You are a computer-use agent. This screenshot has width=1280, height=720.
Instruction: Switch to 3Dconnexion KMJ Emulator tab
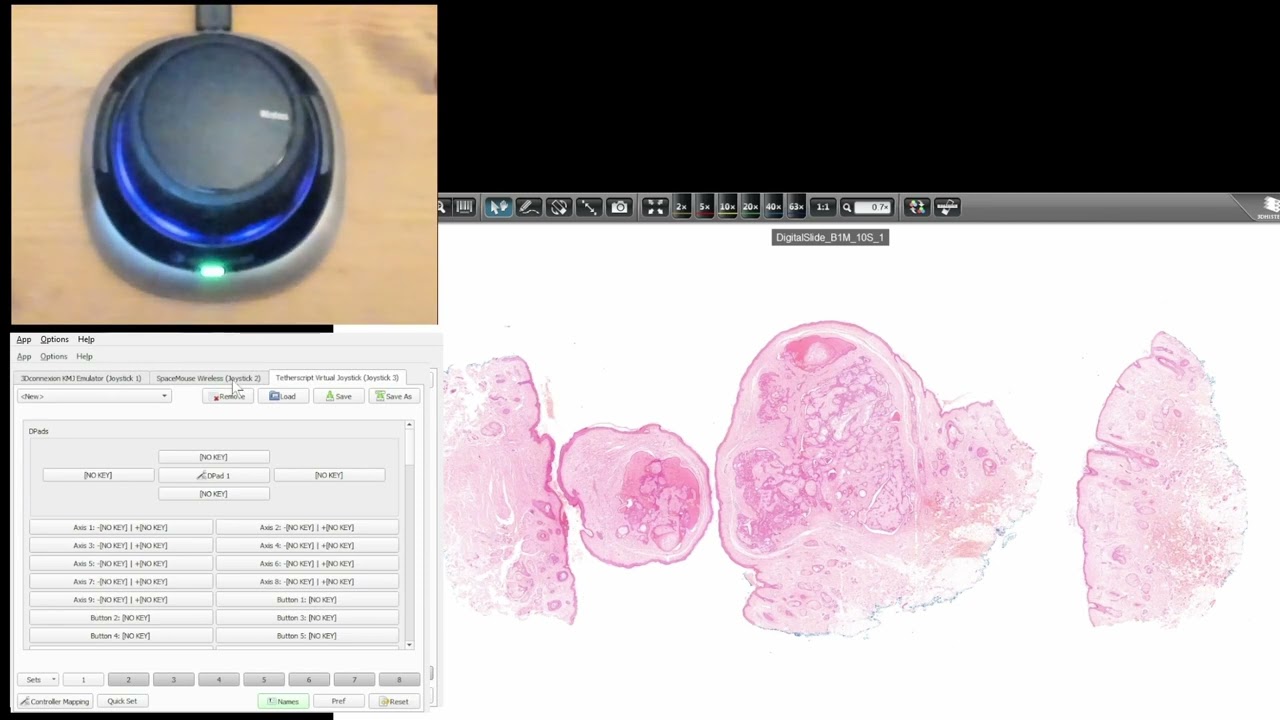[x=81, y=378]
